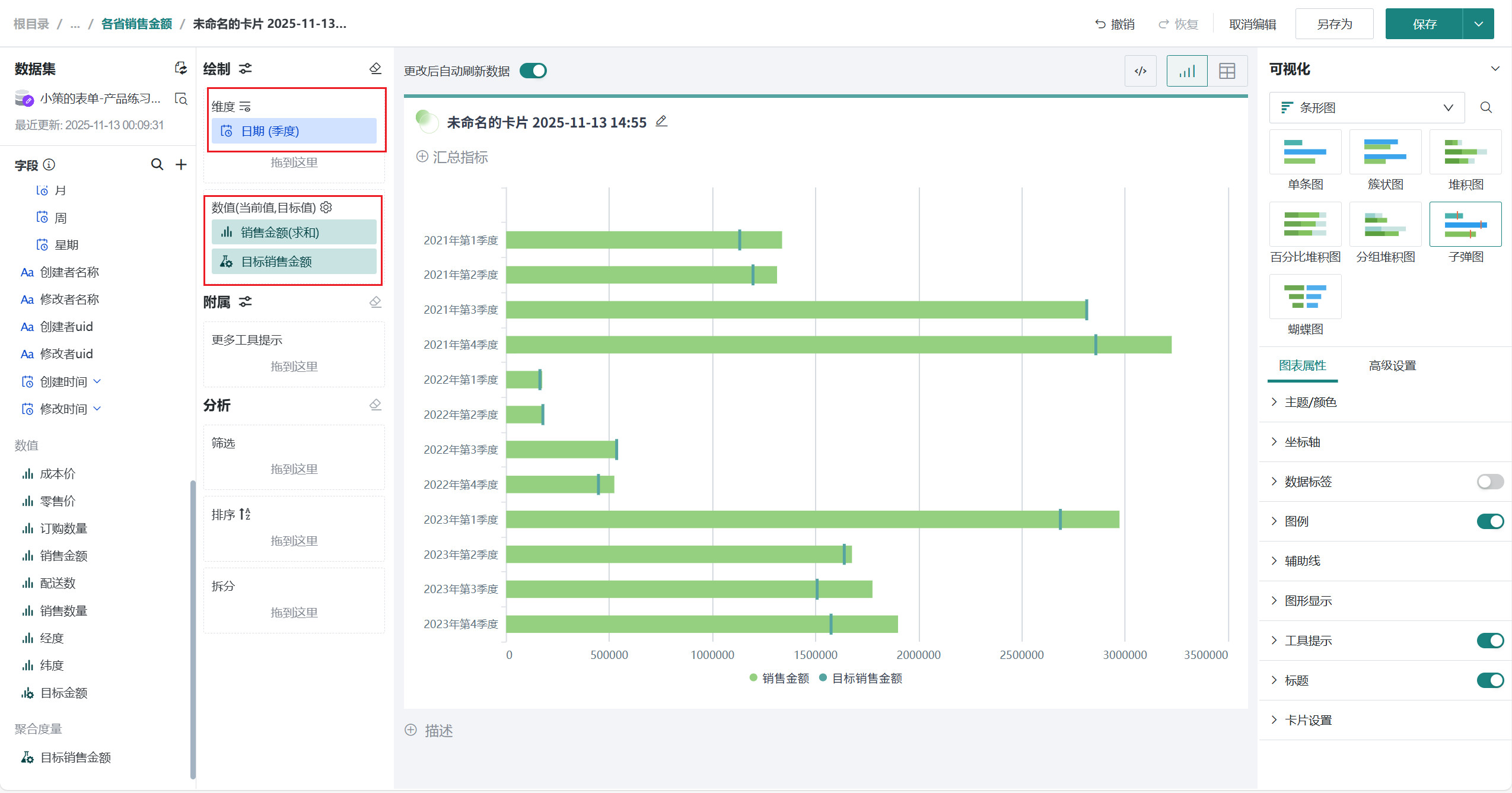The image size is (1512, 793).
Task: Enable the 数据标签 toggle
Action: 1489,482
